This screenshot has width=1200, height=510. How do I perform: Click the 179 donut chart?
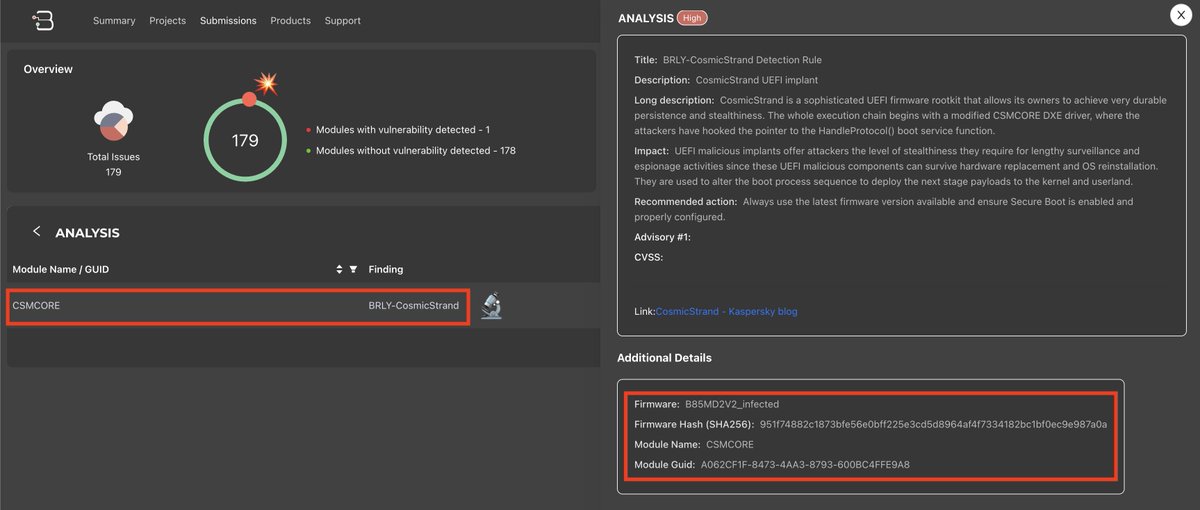245,140
